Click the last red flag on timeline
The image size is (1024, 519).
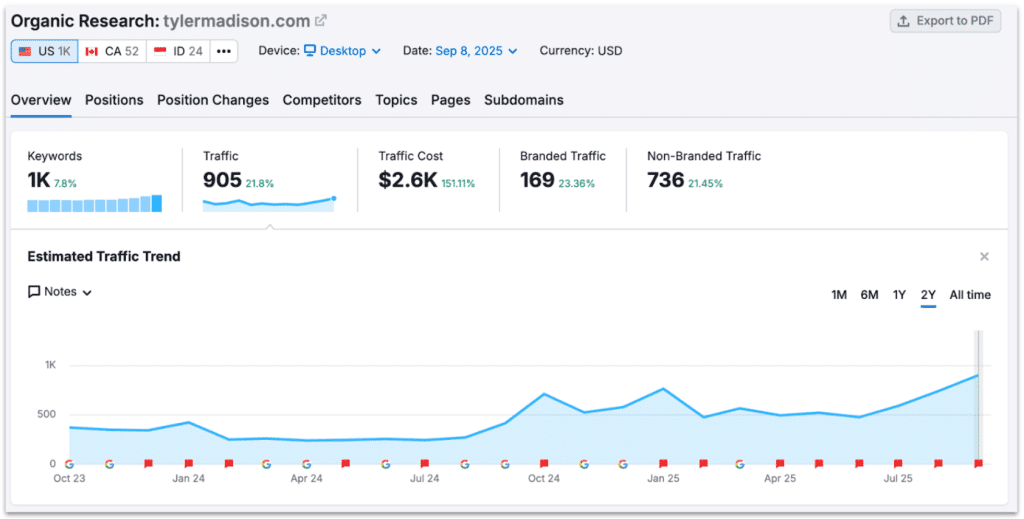click(x=978, y=464)
